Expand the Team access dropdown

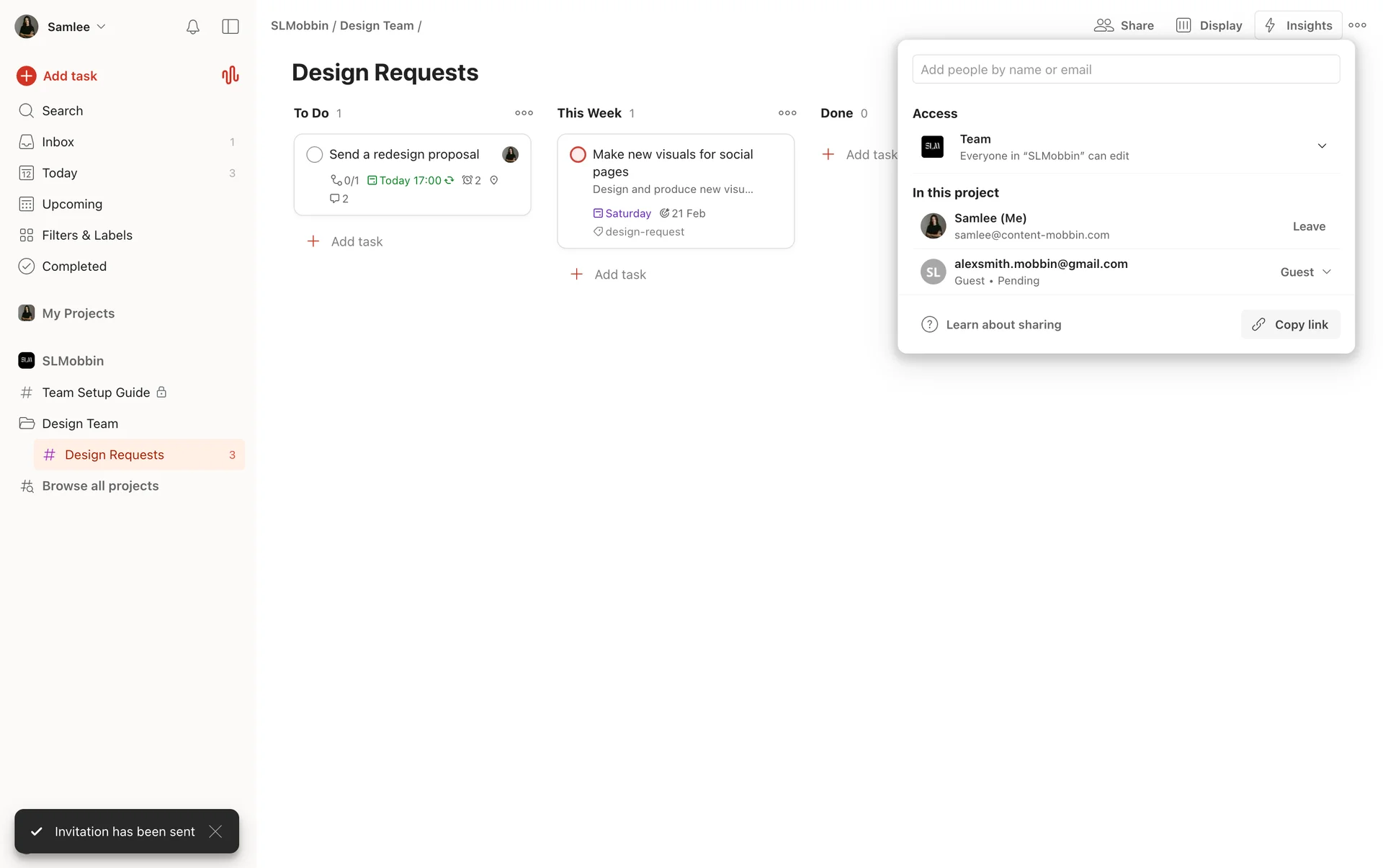(1322, 146)
